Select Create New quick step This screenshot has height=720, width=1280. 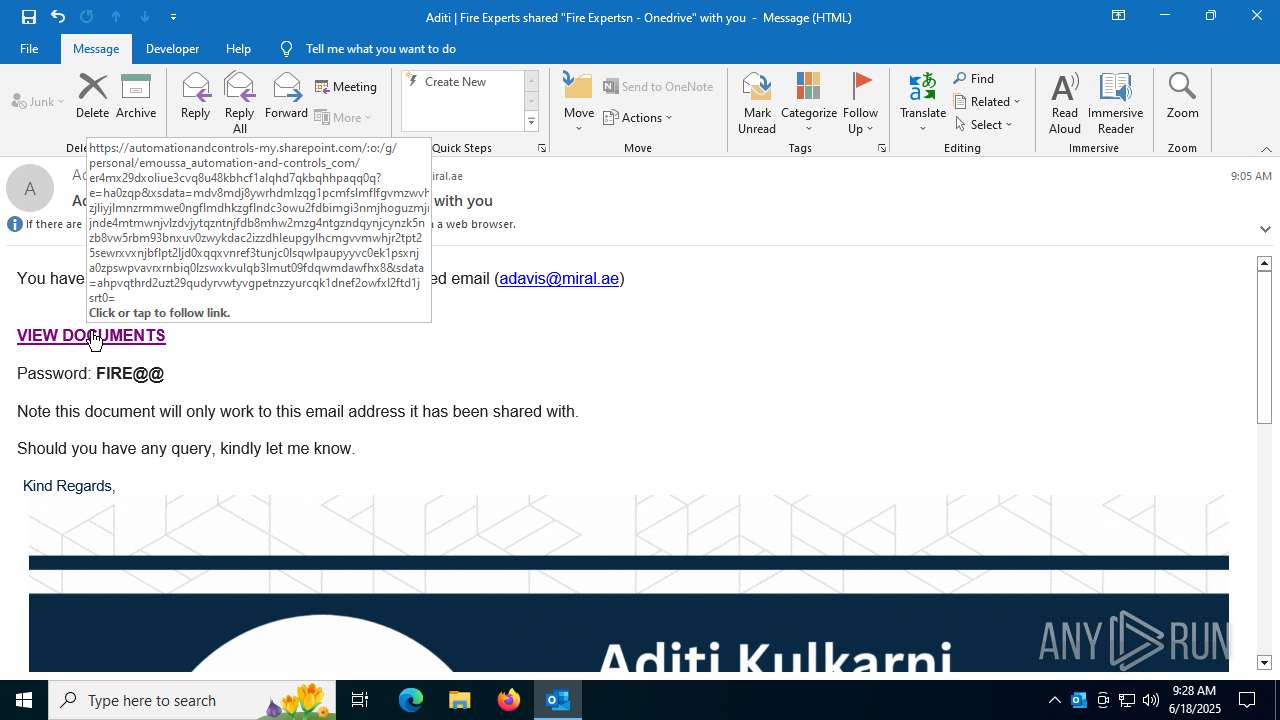[x=462, y=82]
